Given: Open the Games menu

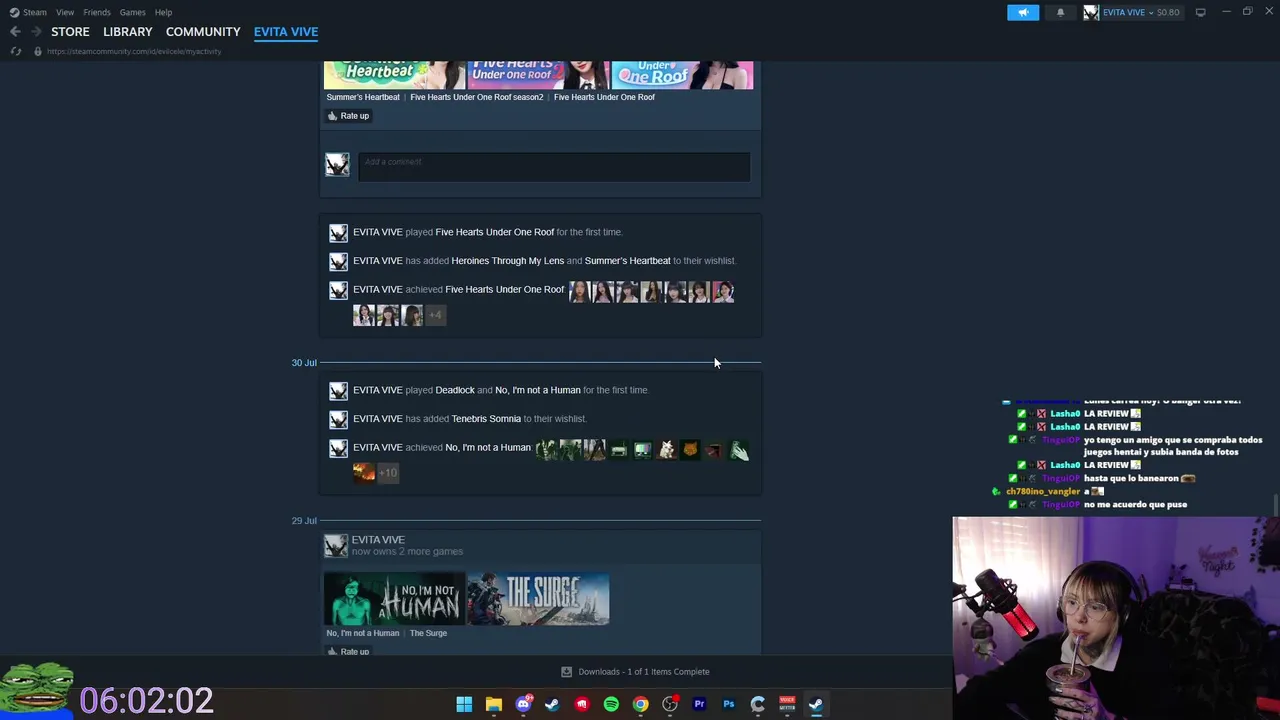Looking at the screenshot, I should [132, 12].
